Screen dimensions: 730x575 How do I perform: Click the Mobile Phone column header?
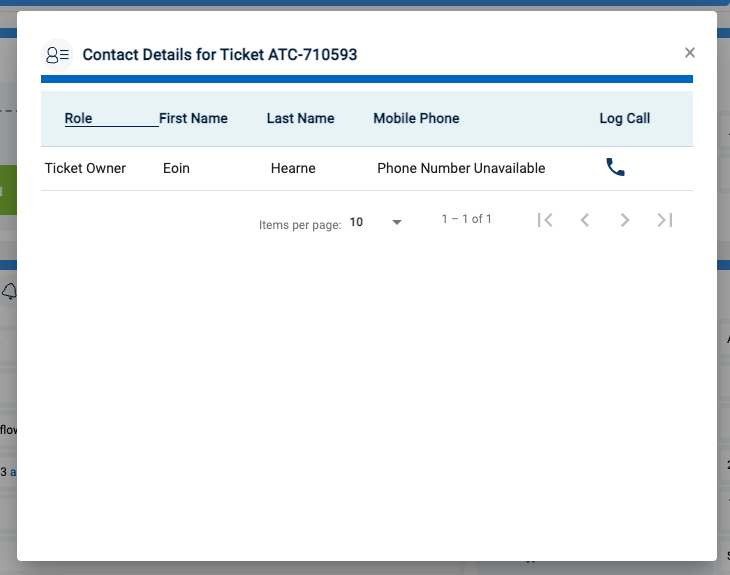[416, 118]
